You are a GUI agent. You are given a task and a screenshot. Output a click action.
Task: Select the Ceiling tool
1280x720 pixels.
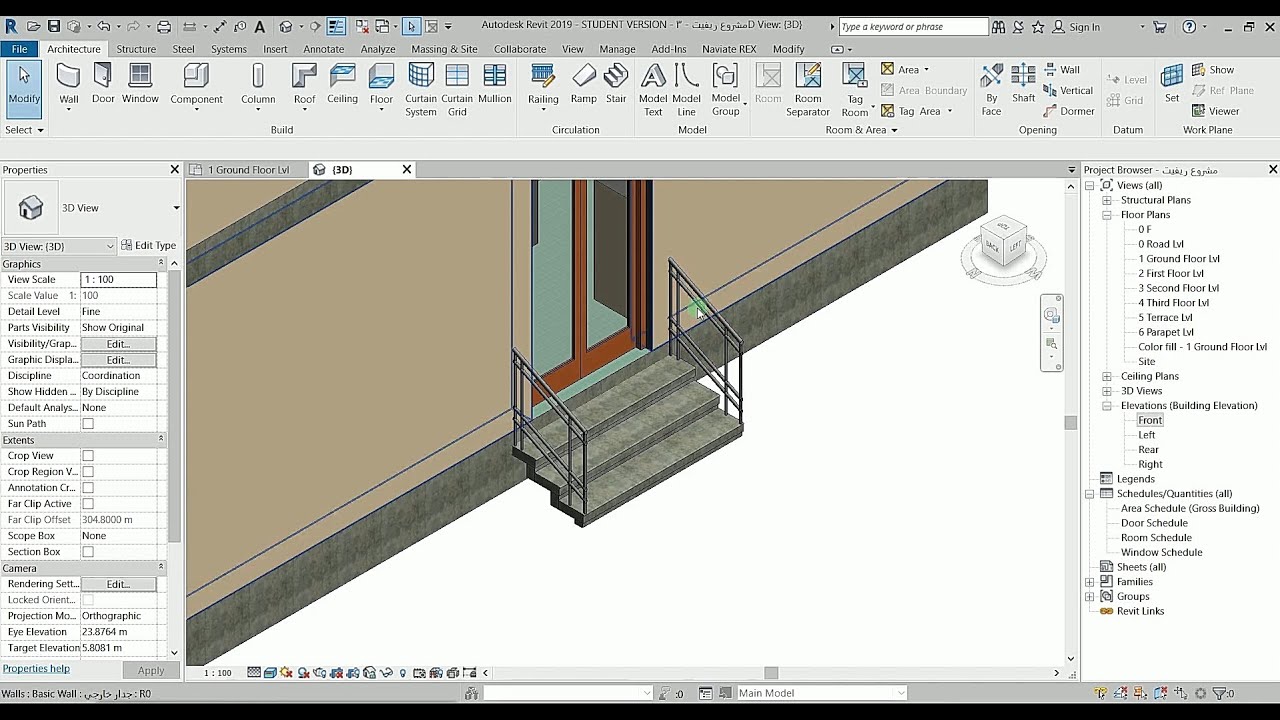click(342, 84)
